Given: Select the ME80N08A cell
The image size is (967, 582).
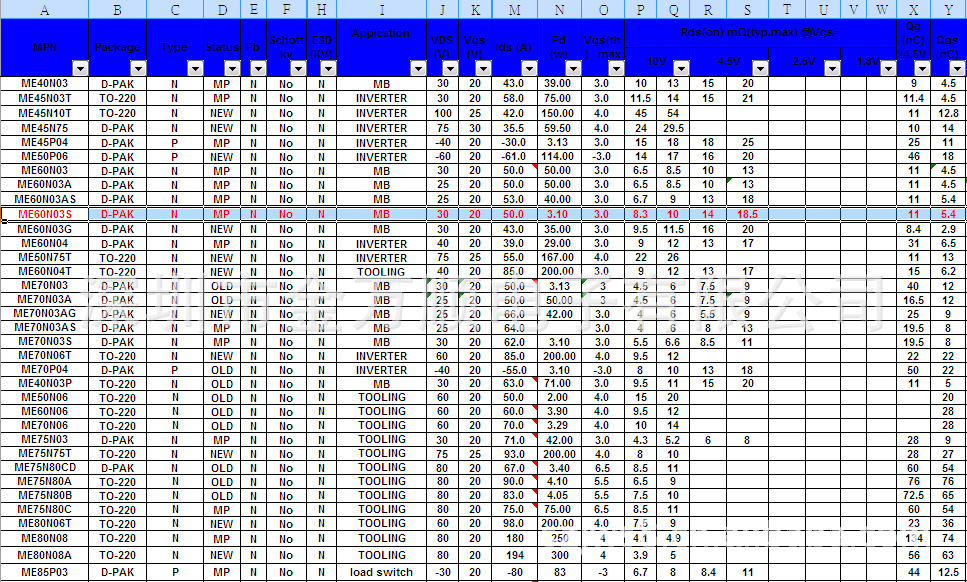Looking at the screenshot, I should coord(45,555).
